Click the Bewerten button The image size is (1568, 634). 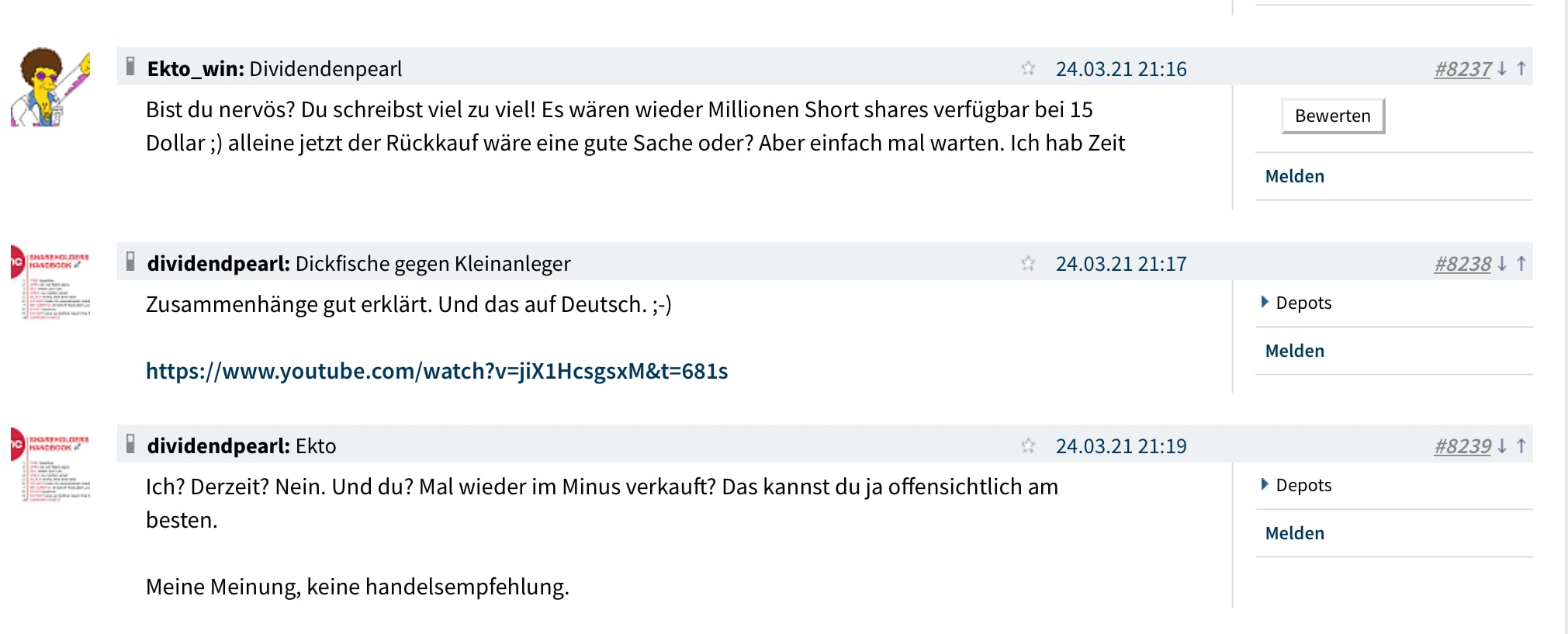point(1331,116)
